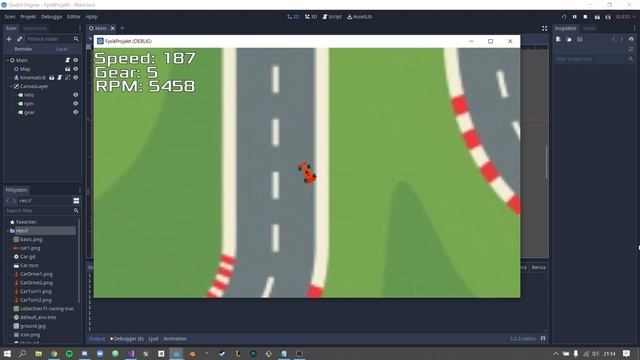The height and width of the screenshot is (360, 640).
Task: Switch scene tree to Remote
Action: pyautogui.click(x=23, y=49)
